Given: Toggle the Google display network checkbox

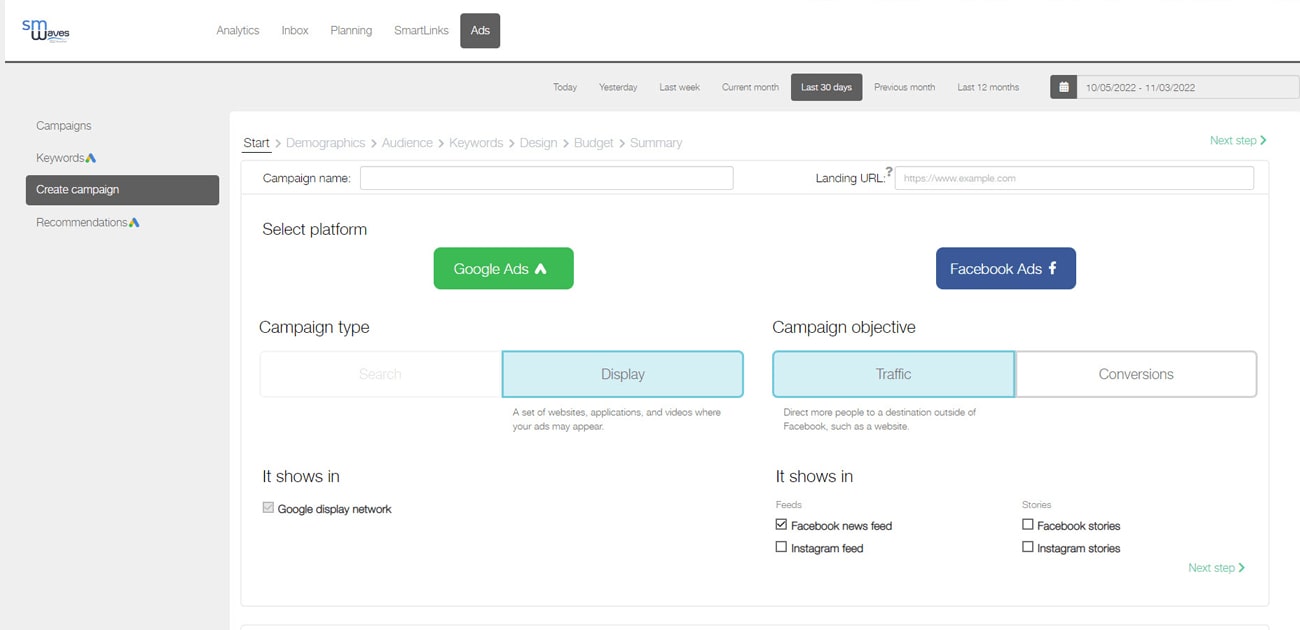Looking at the screenshot, I should (268, 508).
